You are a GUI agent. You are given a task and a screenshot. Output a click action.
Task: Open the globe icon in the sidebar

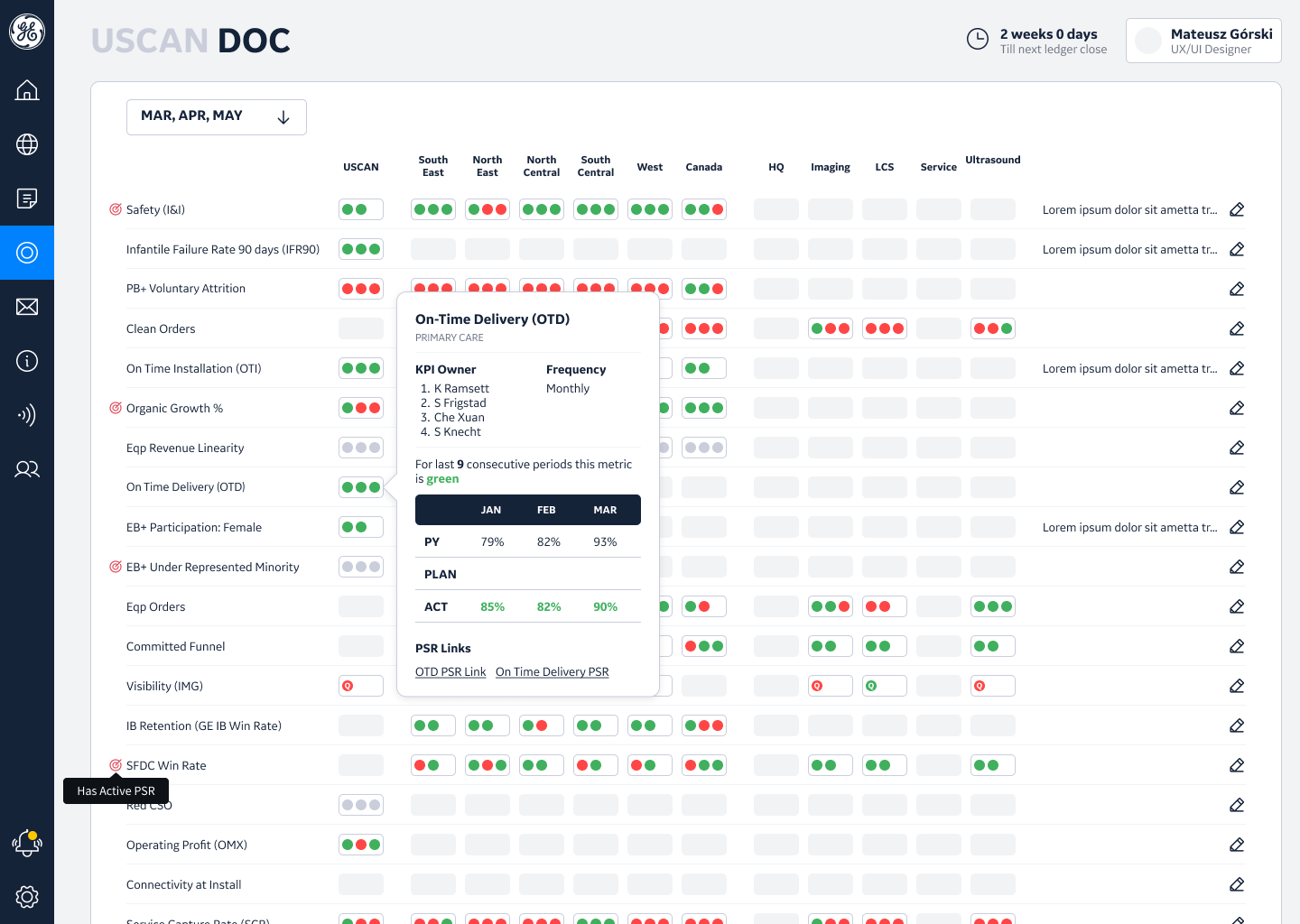click(x=27, y=144)
